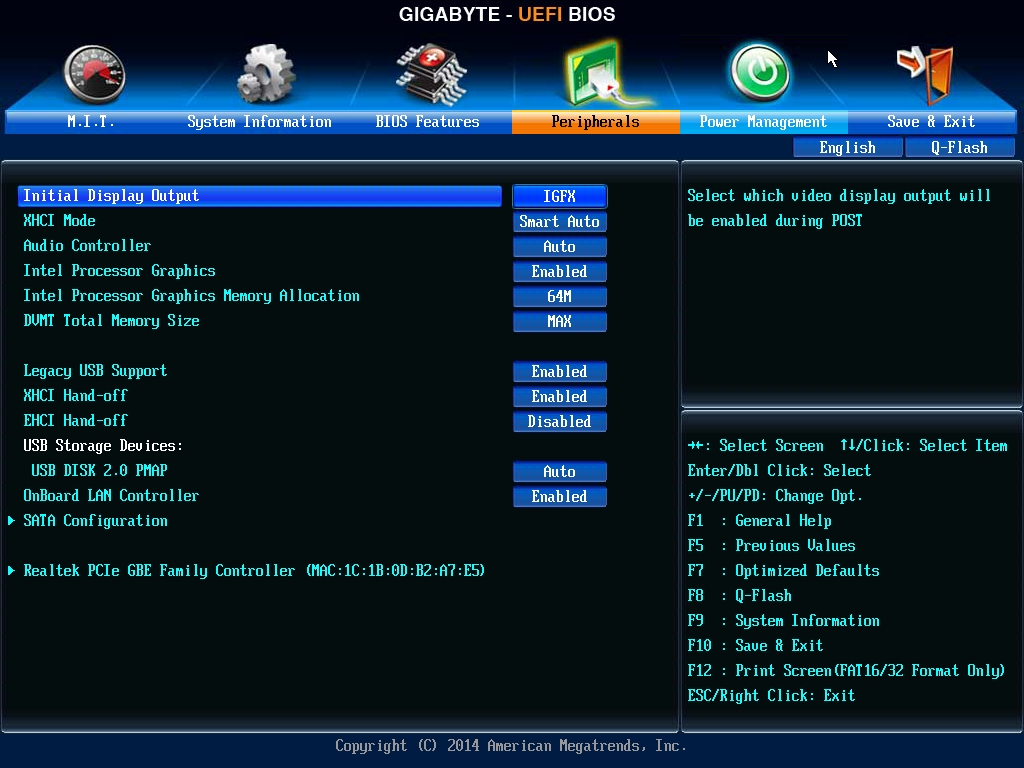Select the Audio Controller setting label
Screen dimensions: 1024x768
87,246
